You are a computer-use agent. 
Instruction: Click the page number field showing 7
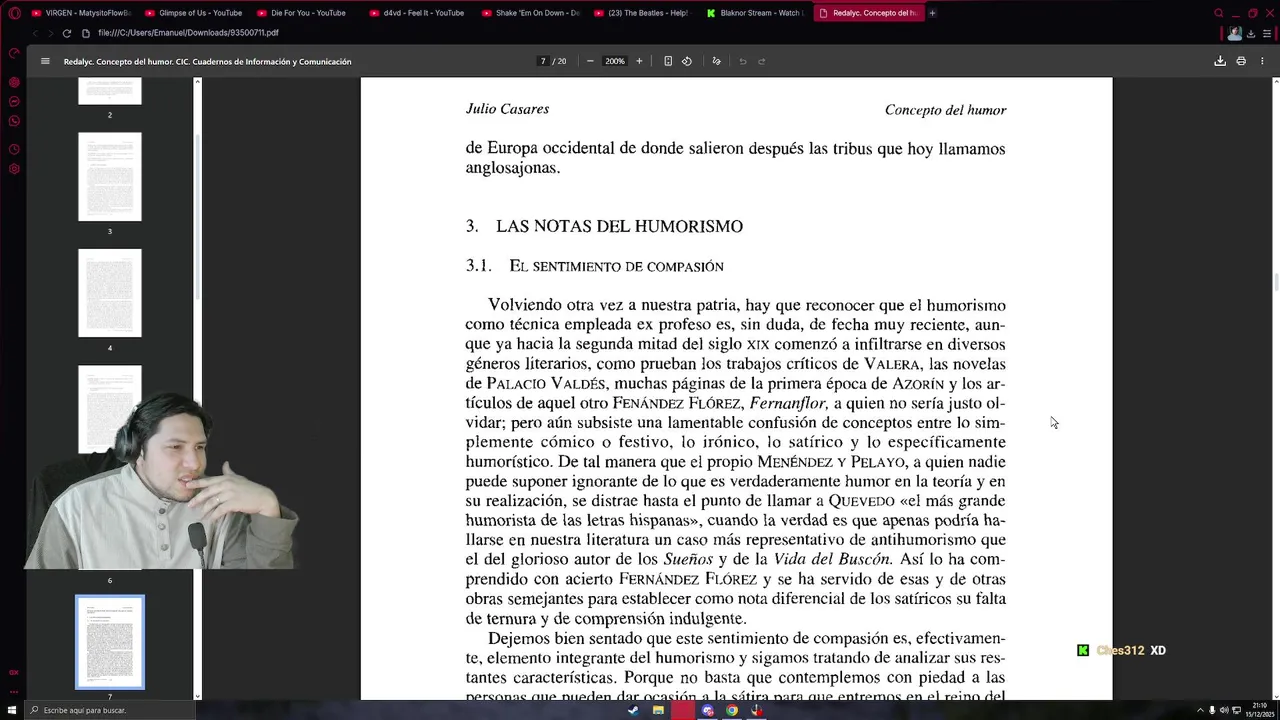pos(543,61)
